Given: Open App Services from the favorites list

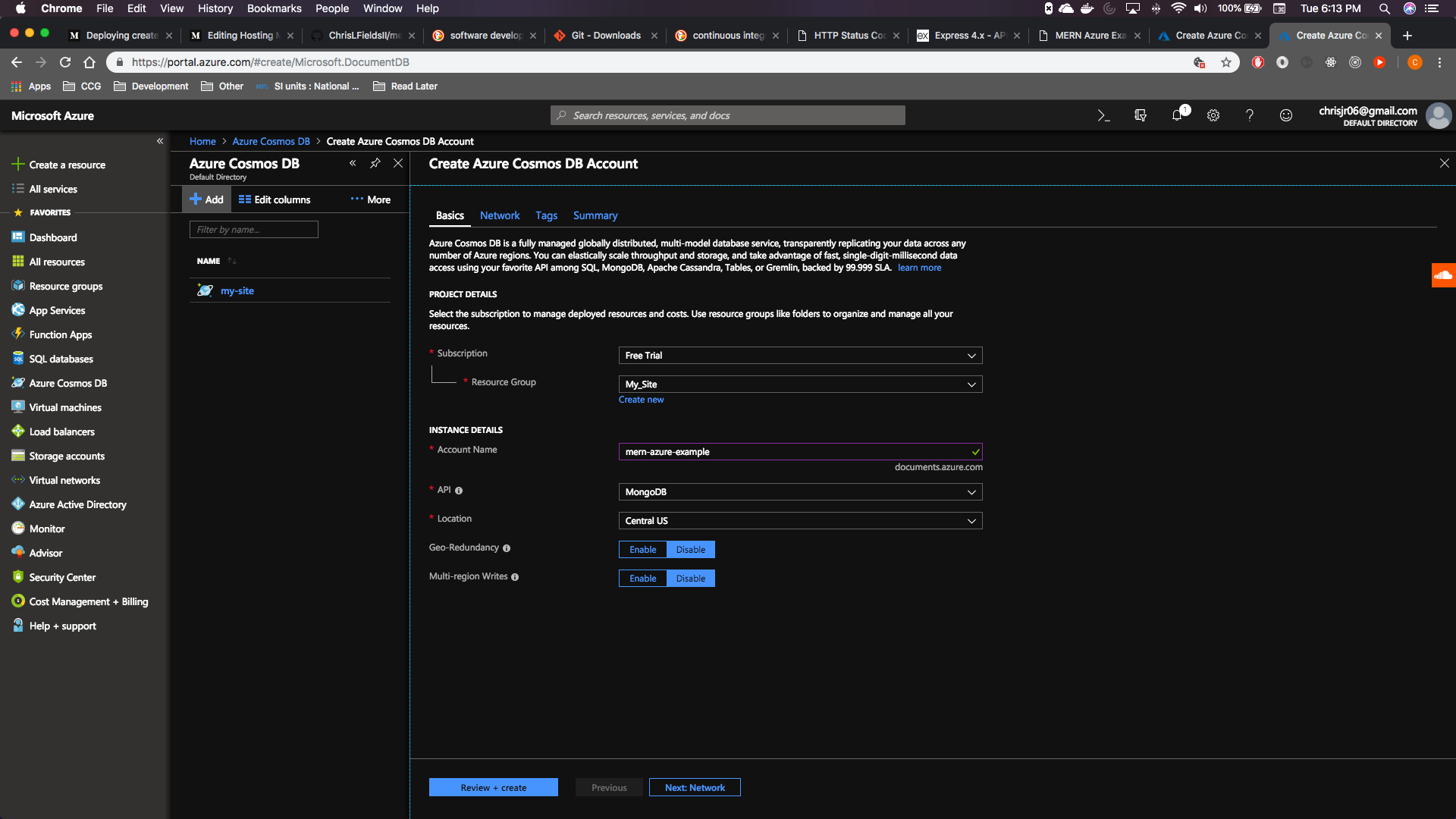Looking at the screenshot, I should [x=57, y=310].
